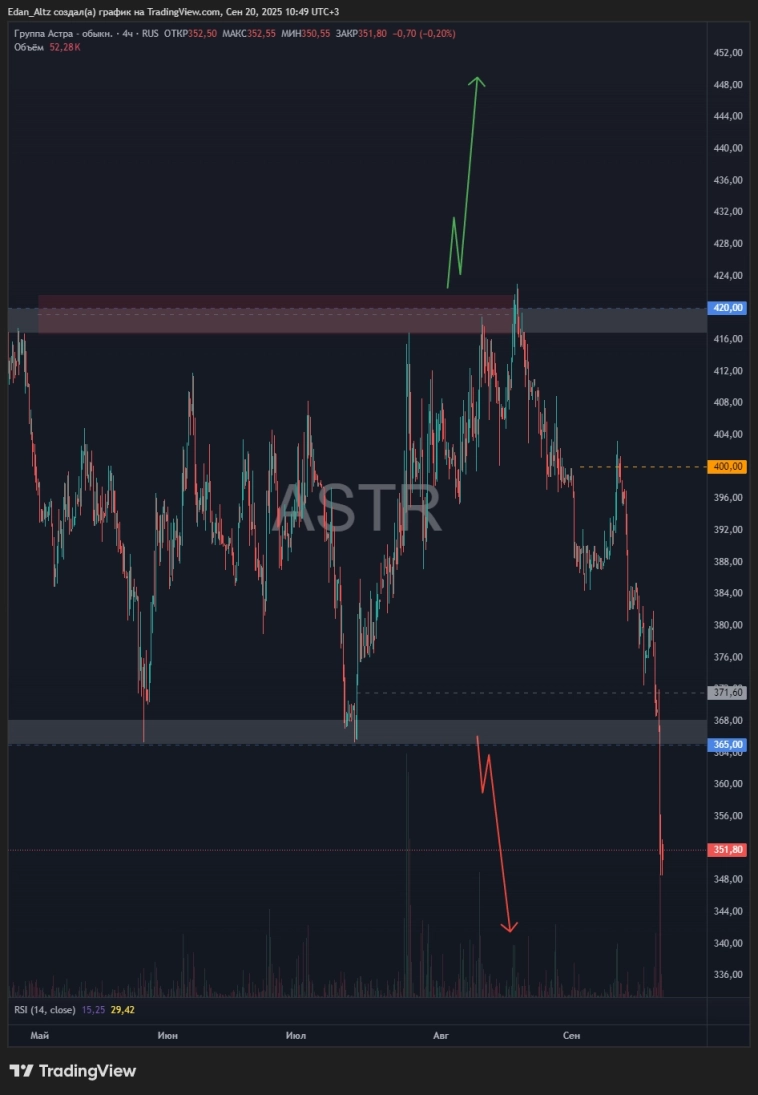Click the Группа Астра symbol title
The height and width of the screenshot is (1095, 758).
[62, 34]
